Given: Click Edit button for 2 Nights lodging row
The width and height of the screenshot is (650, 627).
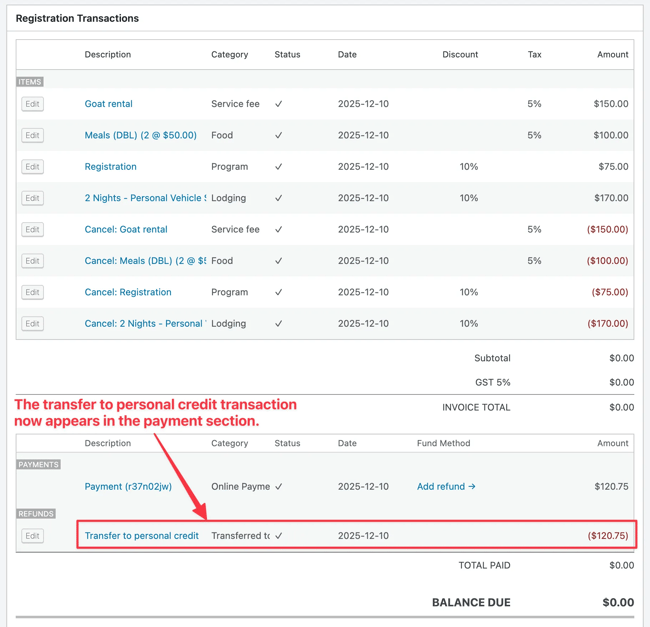Looking at the screenshot, I should pos(32,198).
